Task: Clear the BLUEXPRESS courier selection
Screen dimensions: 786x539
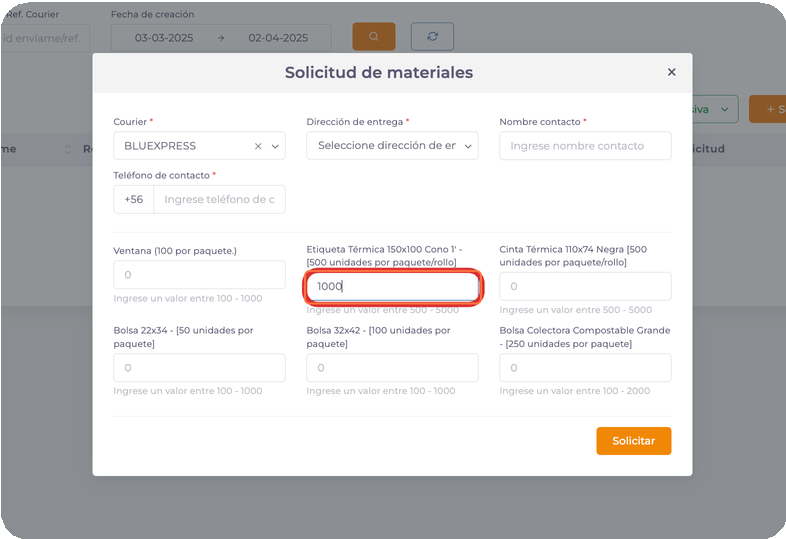Action: click(x=258, y=146)
